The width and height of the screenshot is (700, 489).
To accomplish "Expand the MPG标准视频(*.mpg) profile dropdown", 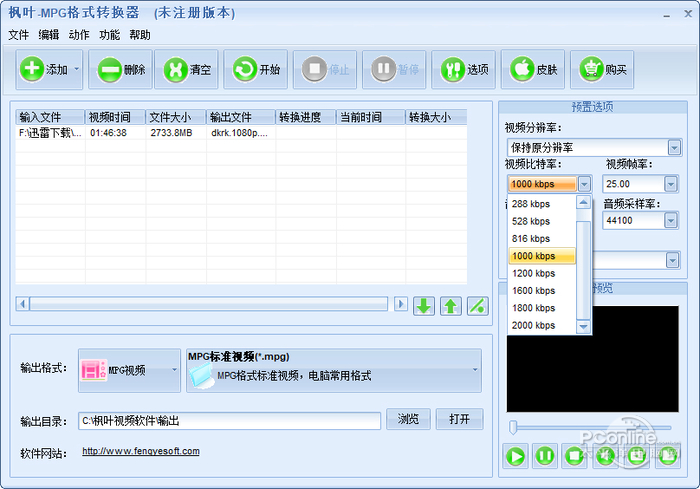I will 475,370.
